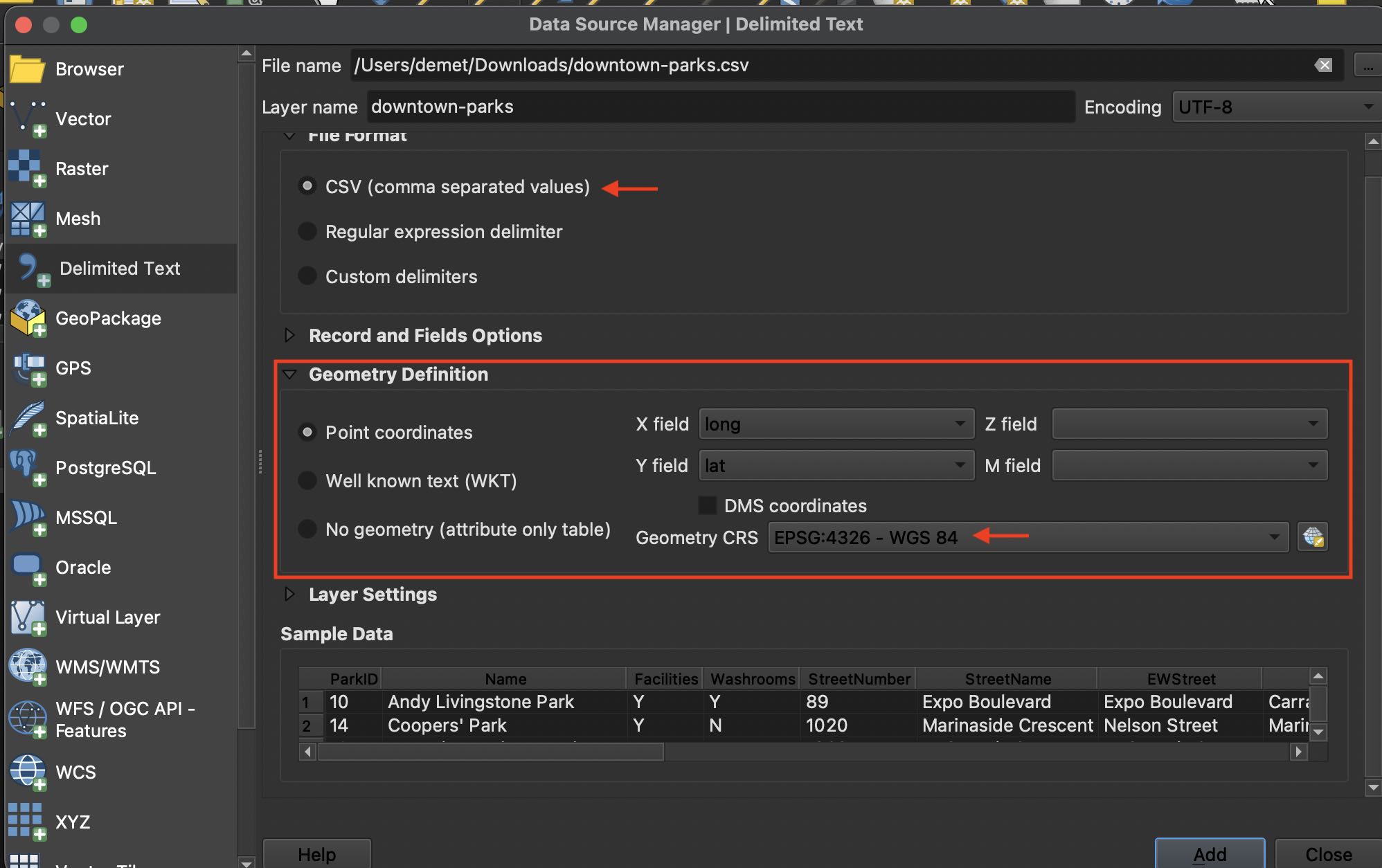Select Well known text (WKT) option
The height and width of the screenshot is (868, 1382).
(x=307, y=480)
